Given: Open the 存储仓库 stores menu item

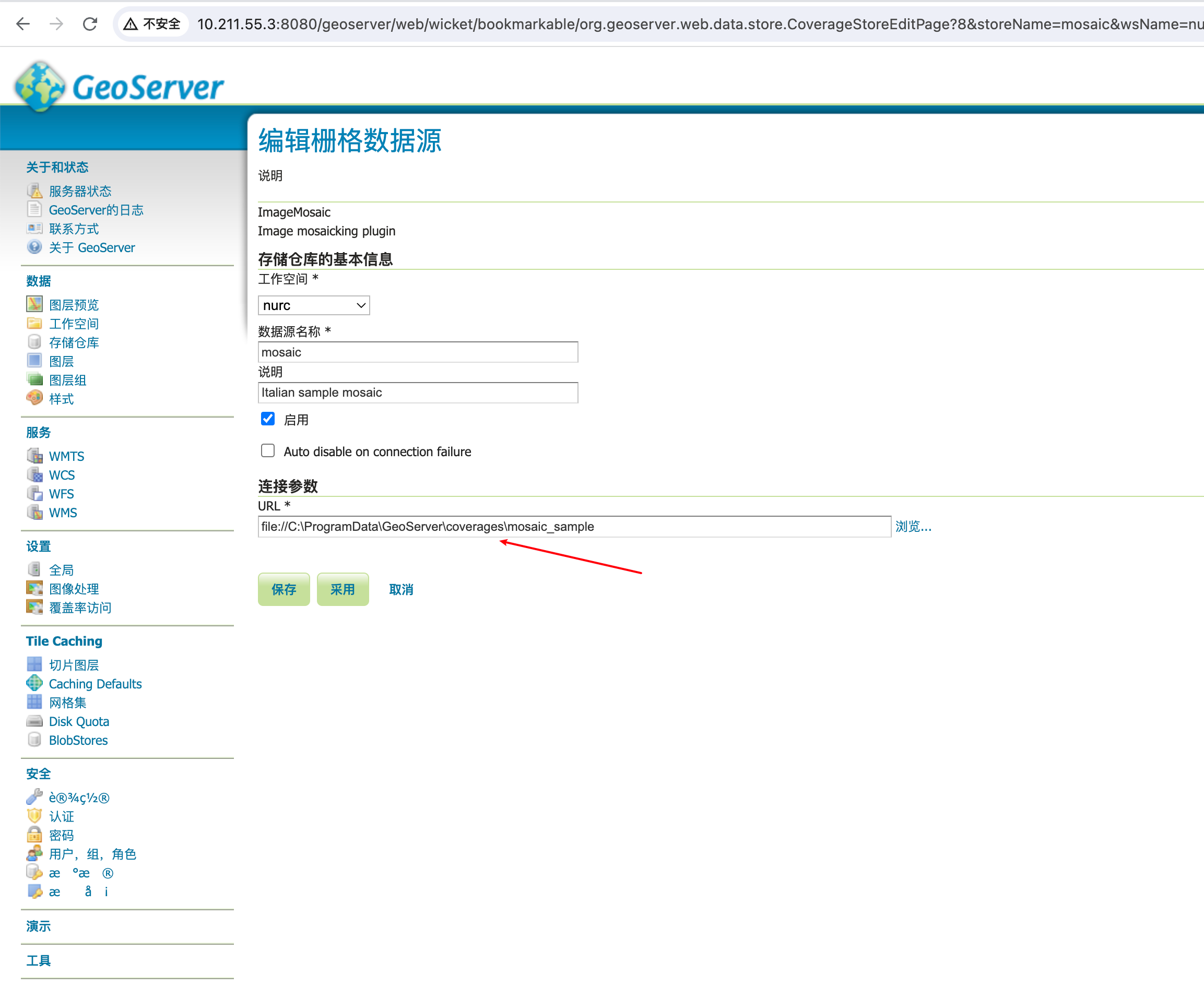Looking at the screenshot, I should coord(74,342).
